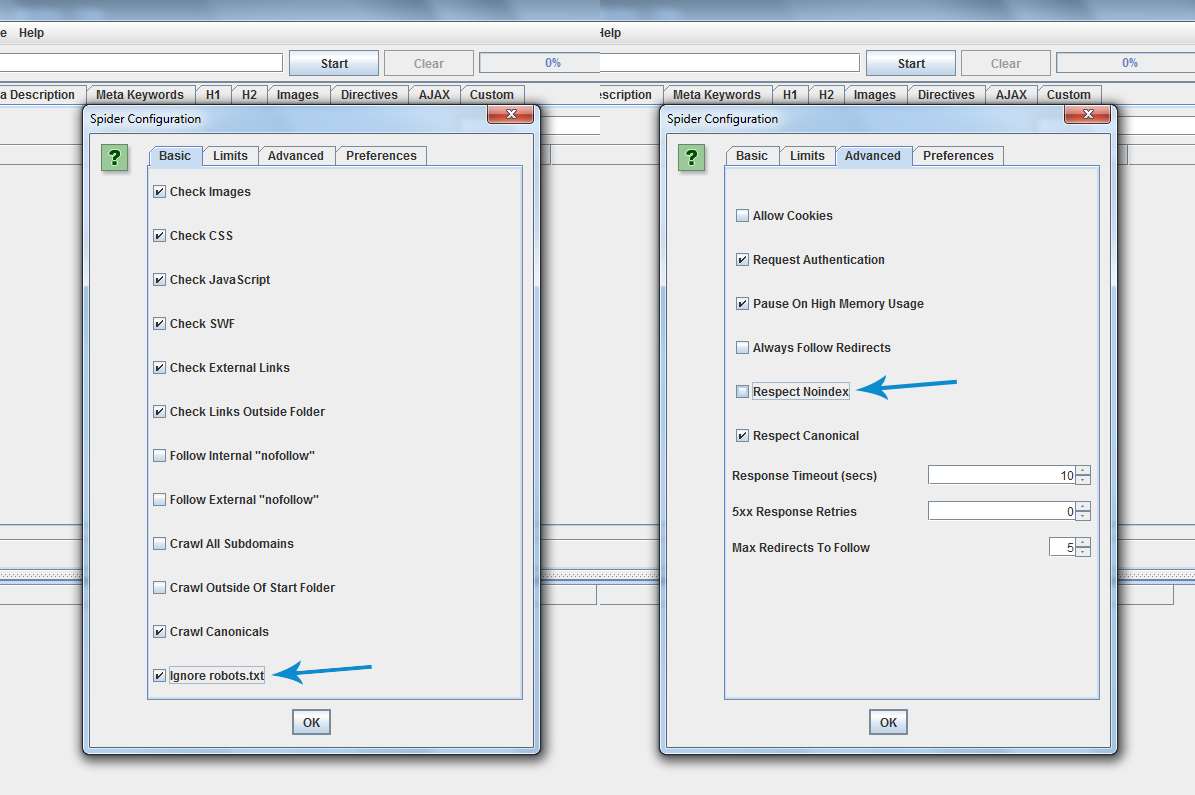This screenshot has width=1195, height=795.
Task: Uncheck the Check SWF option
Action: pyautogui.click(x=159, y=324)
